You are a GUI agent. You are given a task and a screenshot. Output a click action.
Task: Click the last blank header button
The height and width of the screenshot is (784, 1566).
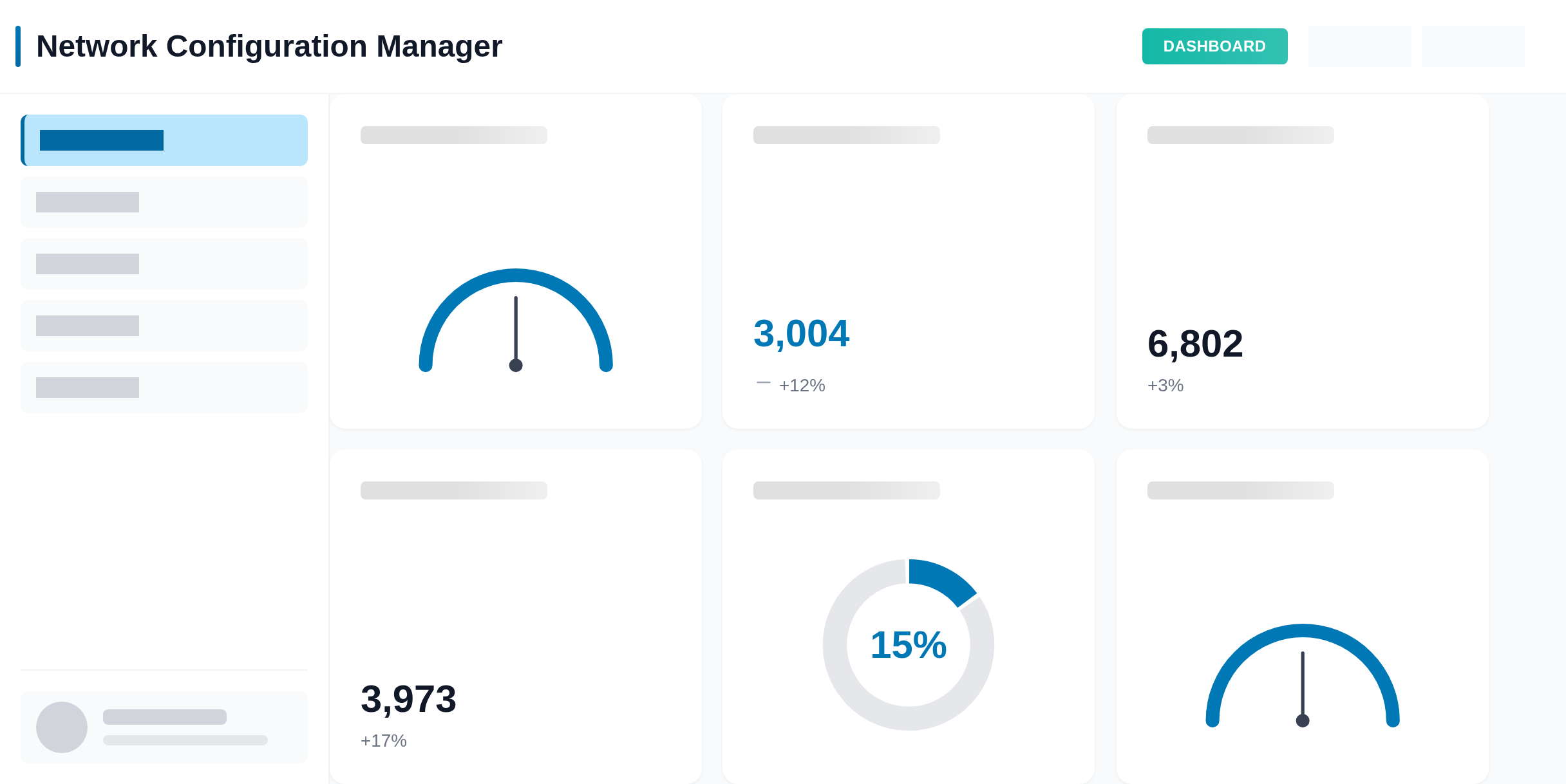point(1473,46)
